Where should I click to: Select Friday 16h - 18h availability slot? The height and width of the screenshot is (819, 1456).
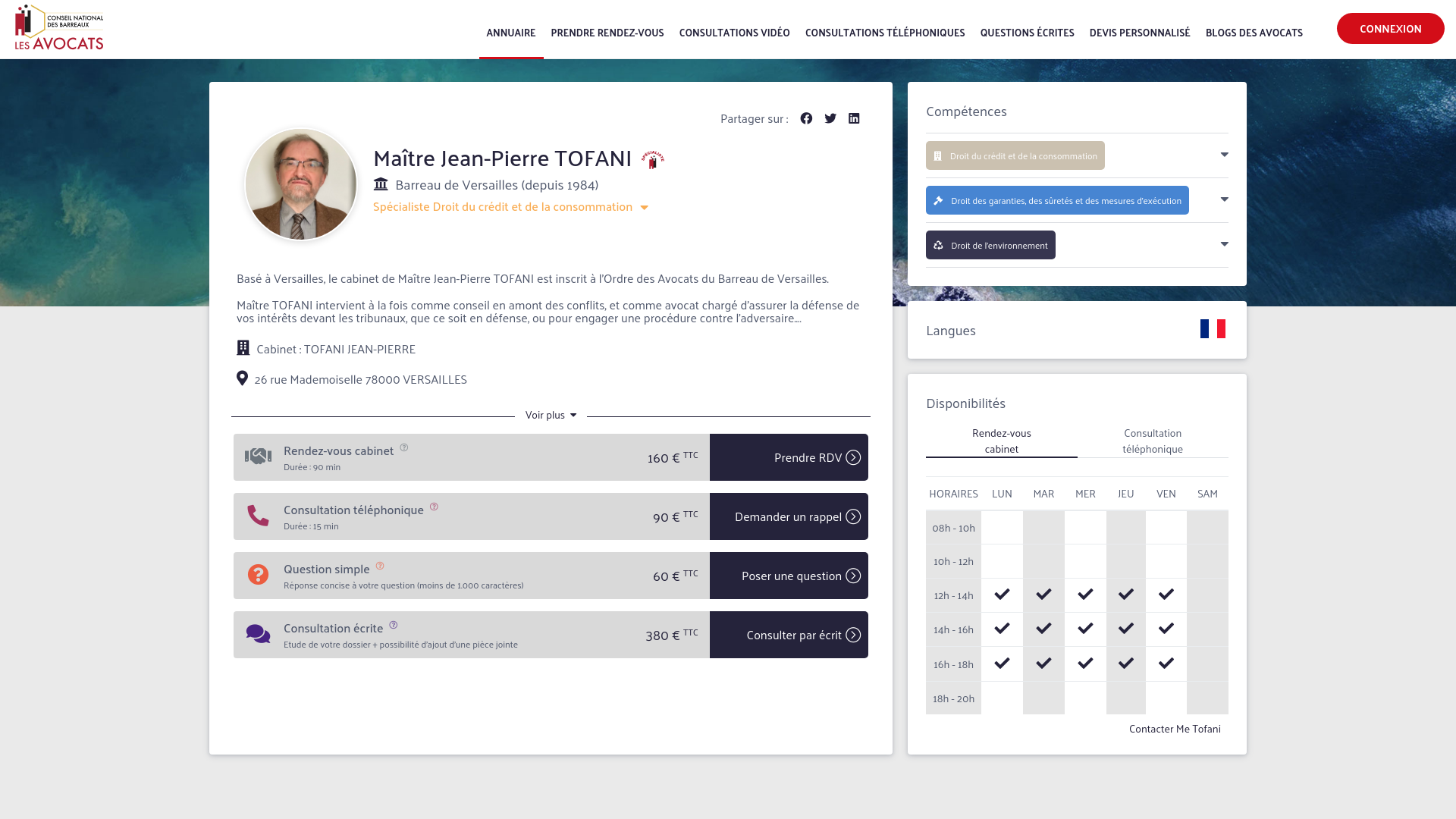pos(1166,664)
